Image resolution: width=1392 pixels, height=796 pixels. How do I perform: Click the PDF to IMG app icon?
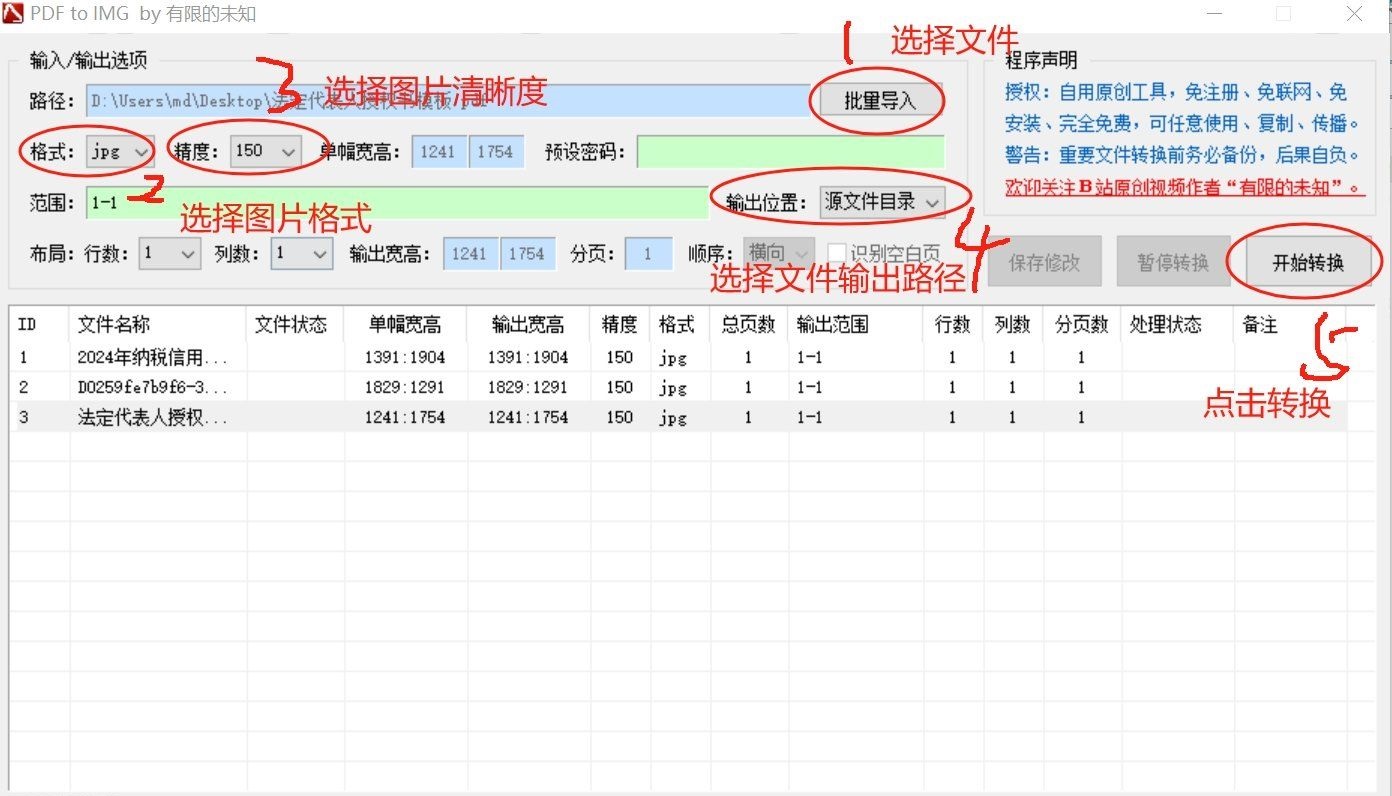tap(13, 14)
